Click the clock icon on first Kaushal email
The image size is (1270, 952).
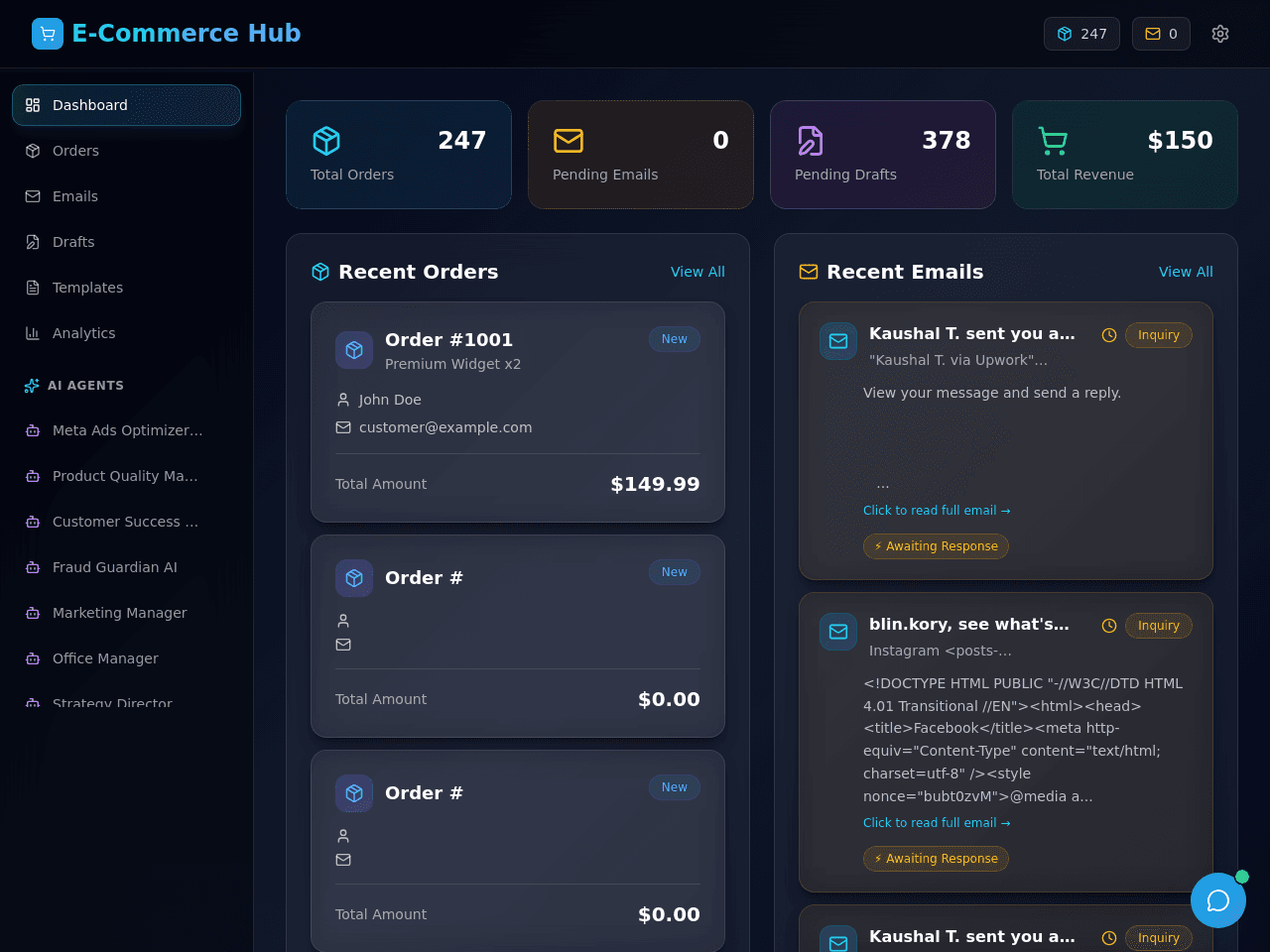tap(1109, 335)
